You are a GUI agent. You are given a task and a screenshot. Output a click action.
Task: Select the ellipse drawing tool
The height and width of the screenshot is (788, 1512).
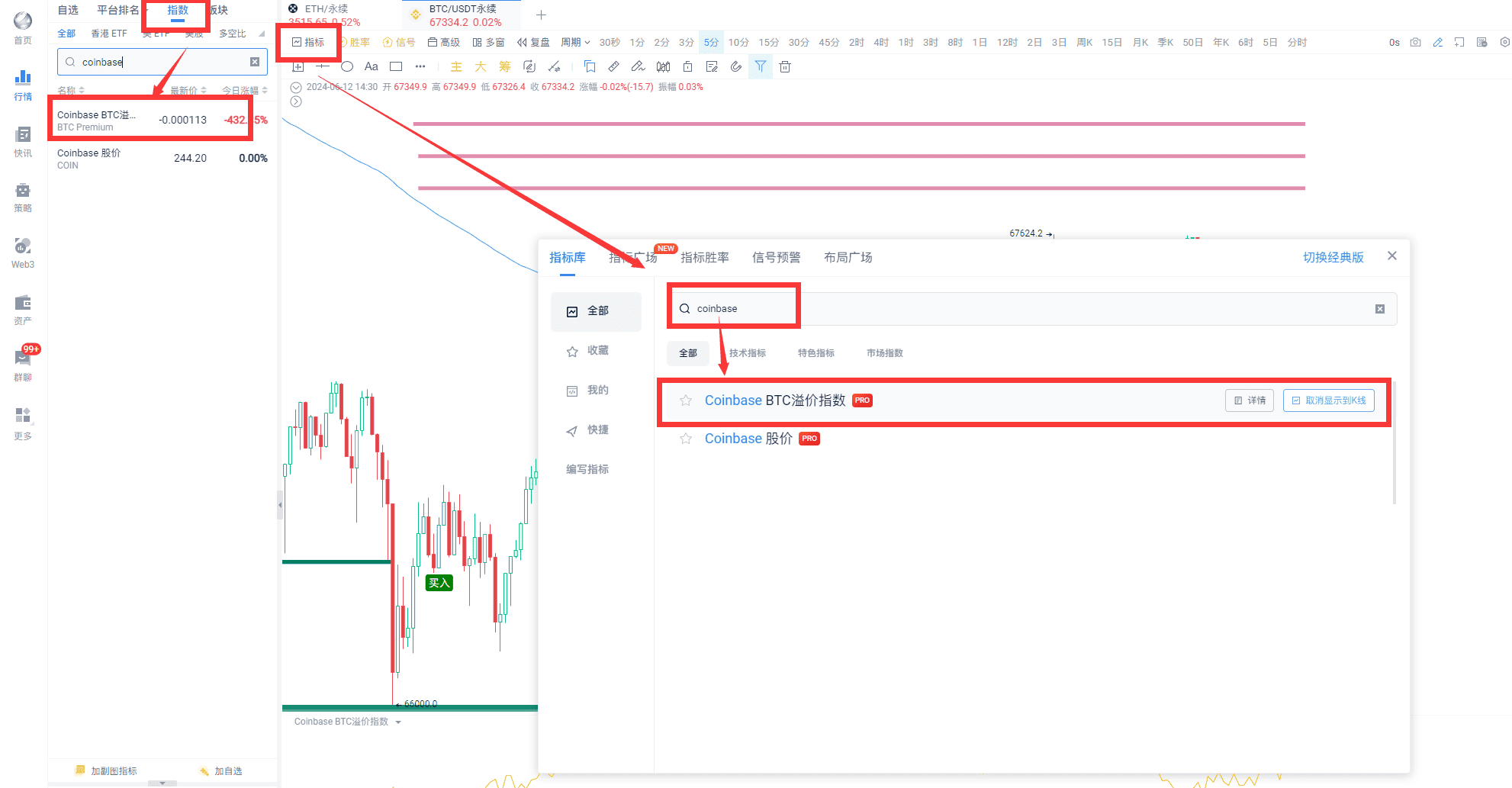click(x=347, y=66)
